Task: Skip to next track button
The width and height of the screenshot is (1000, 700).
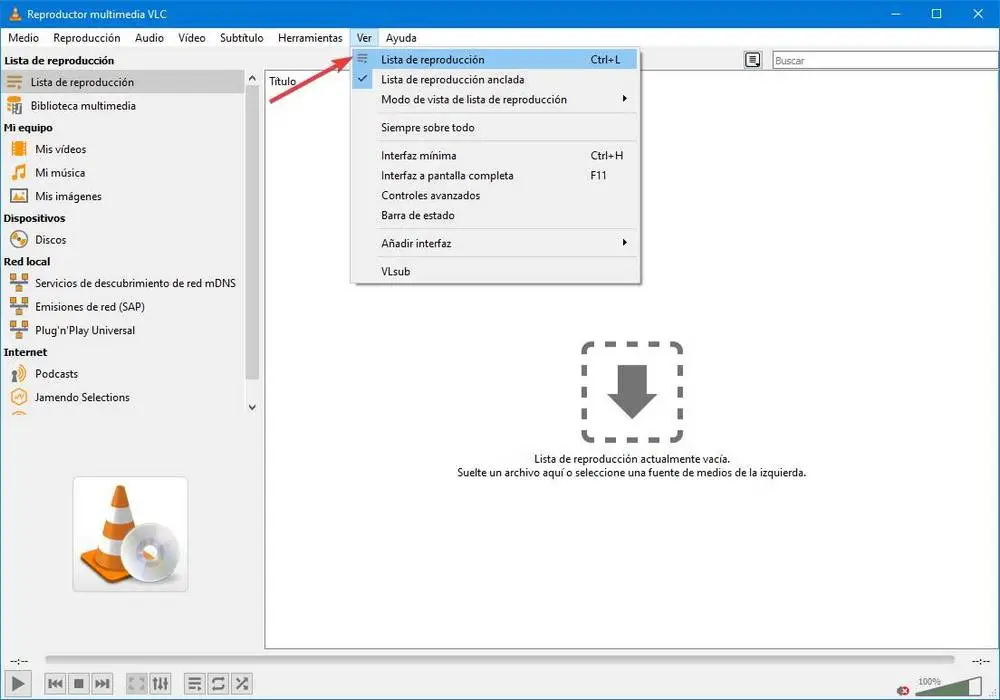Action: point(102,683)
